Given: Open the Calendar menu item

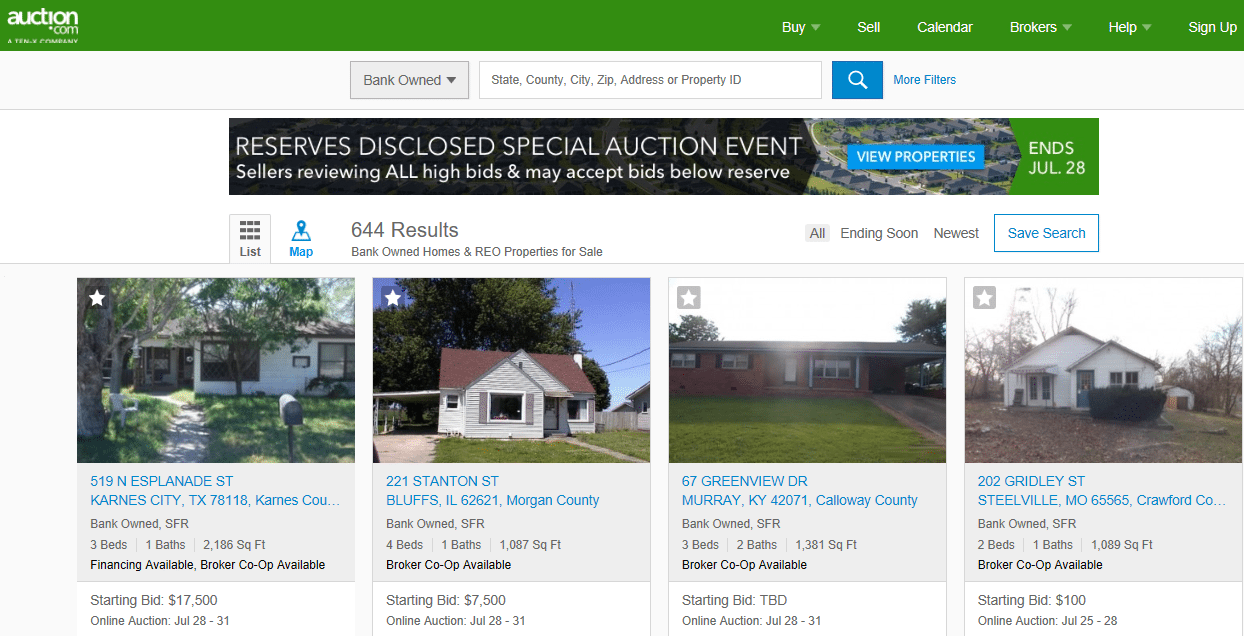Looking at the screenshot, I should pyautogui.click(x=945, y=27).
